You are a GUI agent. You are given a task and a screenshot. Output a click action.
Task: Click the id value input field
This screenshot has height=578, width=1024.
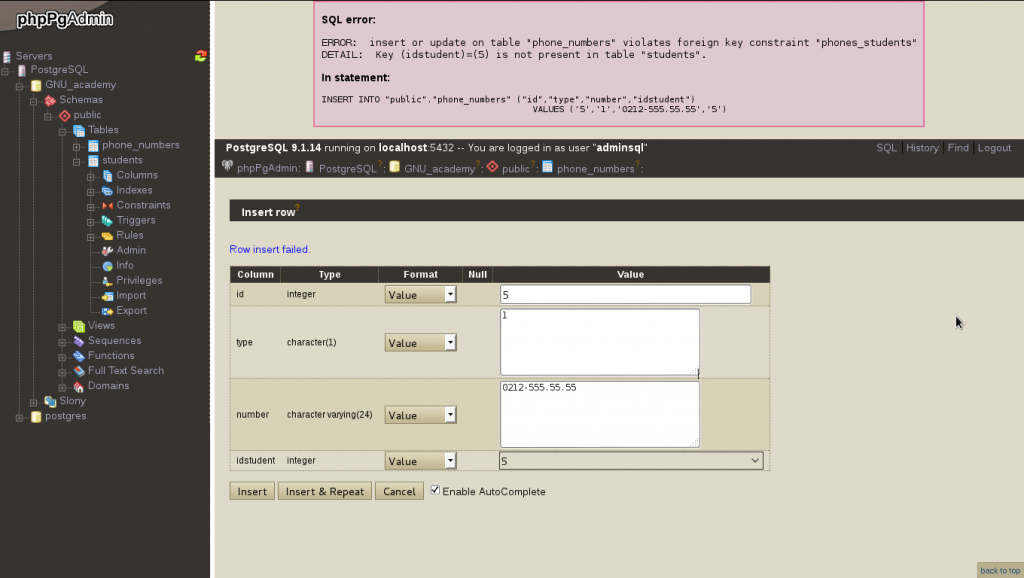(625, 295)
